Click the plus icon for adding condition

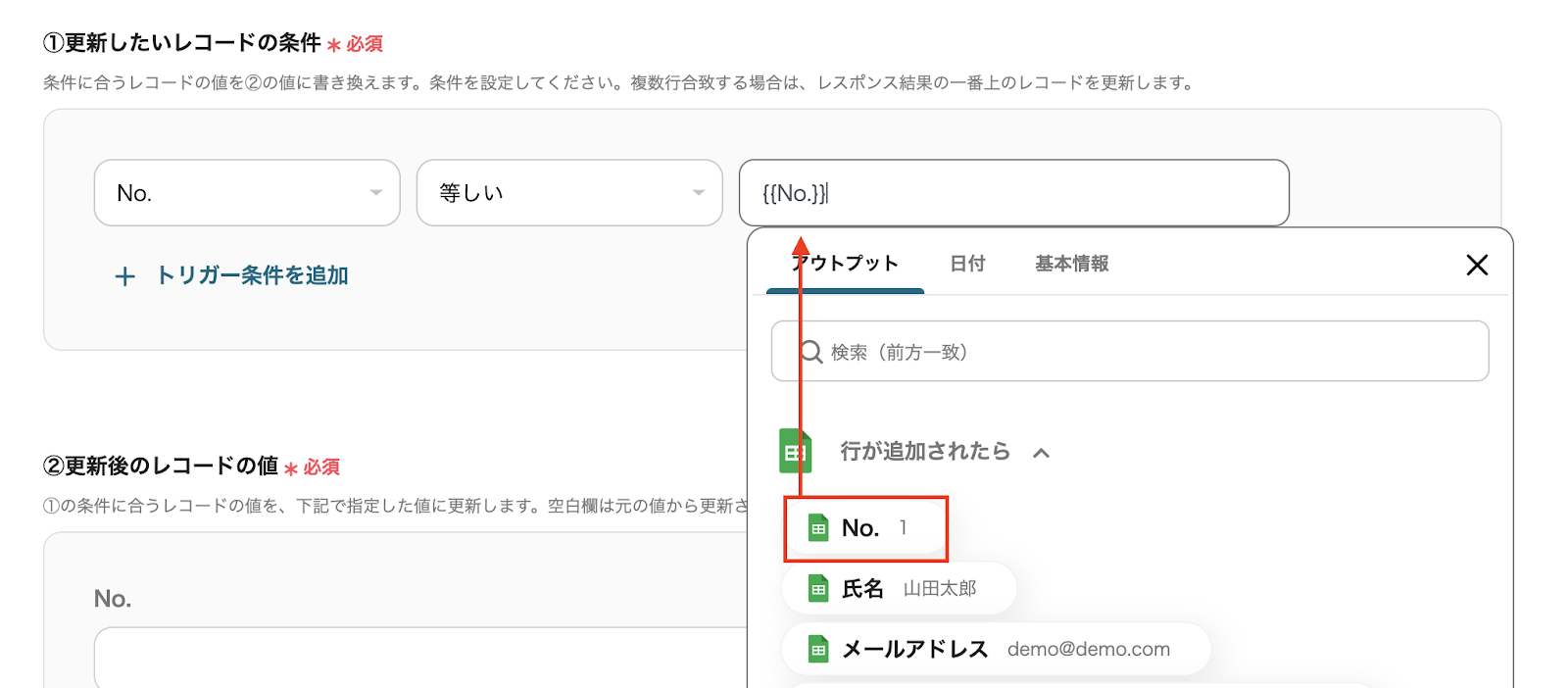pyautogui.click(x=124, y=276)
